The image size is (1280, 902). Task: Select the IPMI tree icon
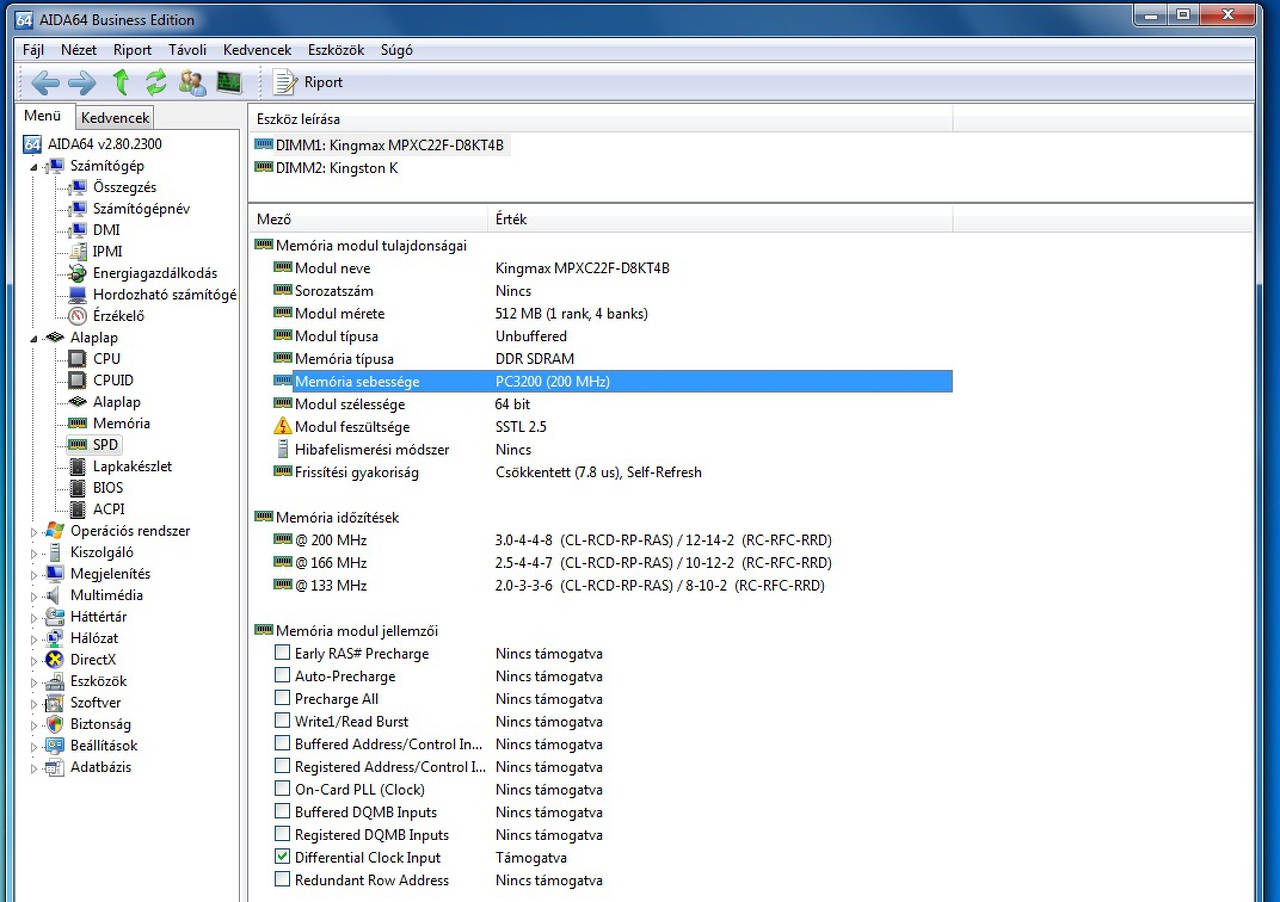pos(78,252)
